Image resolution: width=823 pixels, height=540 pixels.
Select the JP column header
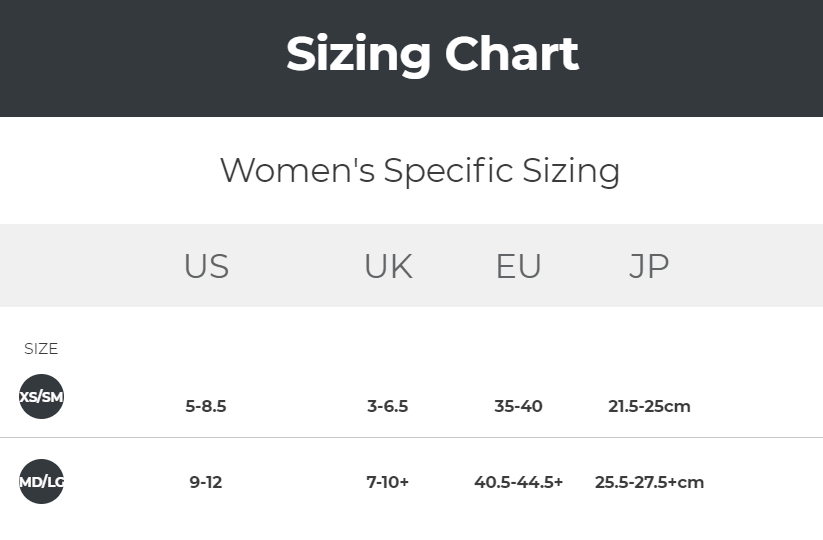coord(649,266)
